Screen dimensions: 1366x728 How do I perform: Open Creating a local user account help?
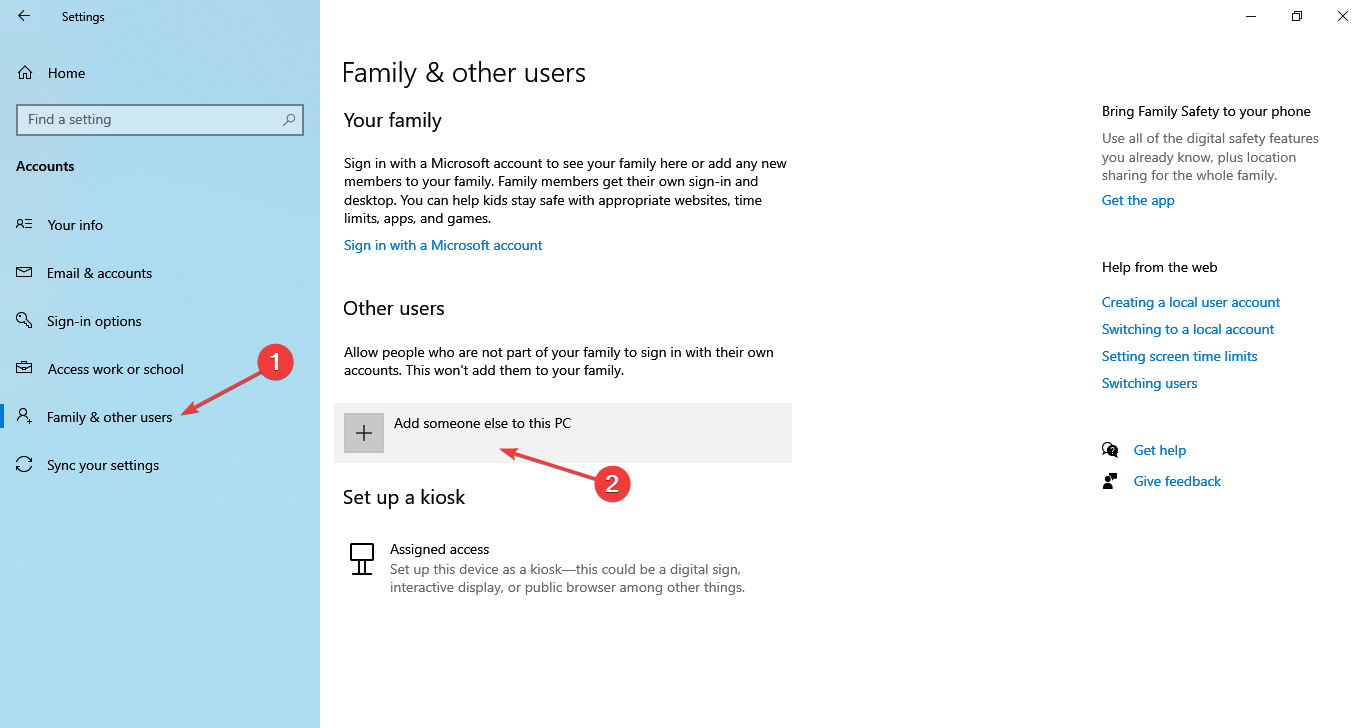point(1191,302)
